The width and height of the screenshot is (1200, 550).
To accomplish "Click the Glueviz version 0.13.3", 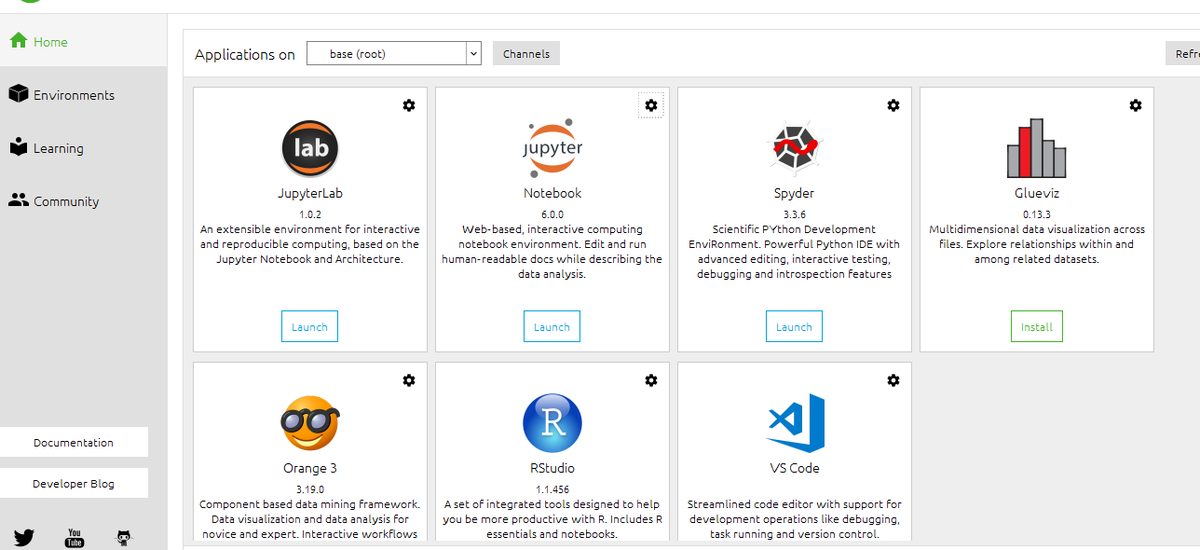I will (1036, 214).
